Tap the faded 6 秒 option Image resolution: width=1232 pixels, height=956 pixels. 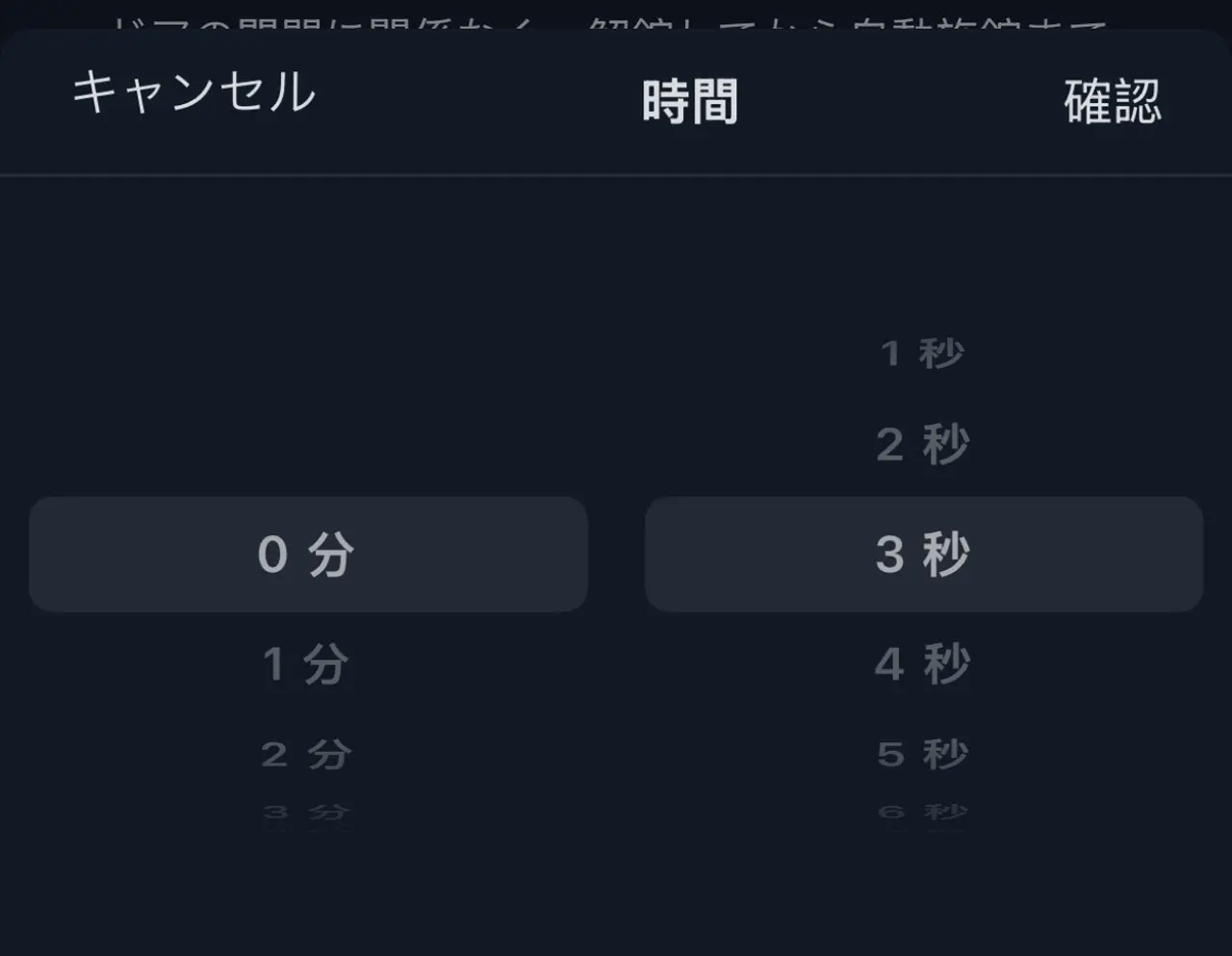click(x=922, y=813)
